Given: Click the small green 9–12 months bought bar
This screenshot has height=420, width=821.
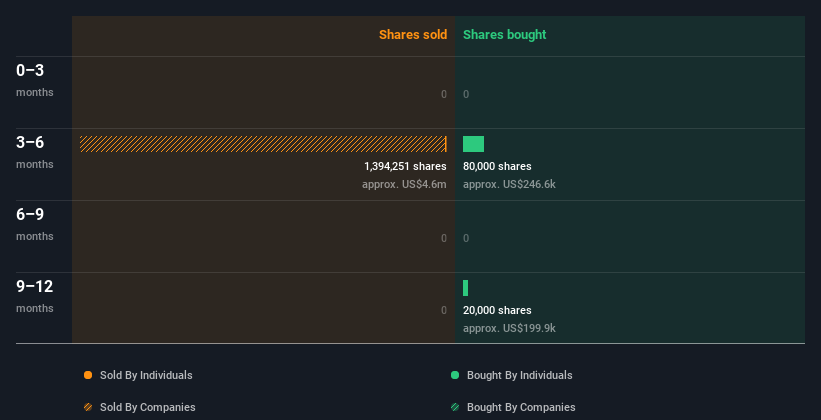Looking at the screenshot, I should [465, 288].
